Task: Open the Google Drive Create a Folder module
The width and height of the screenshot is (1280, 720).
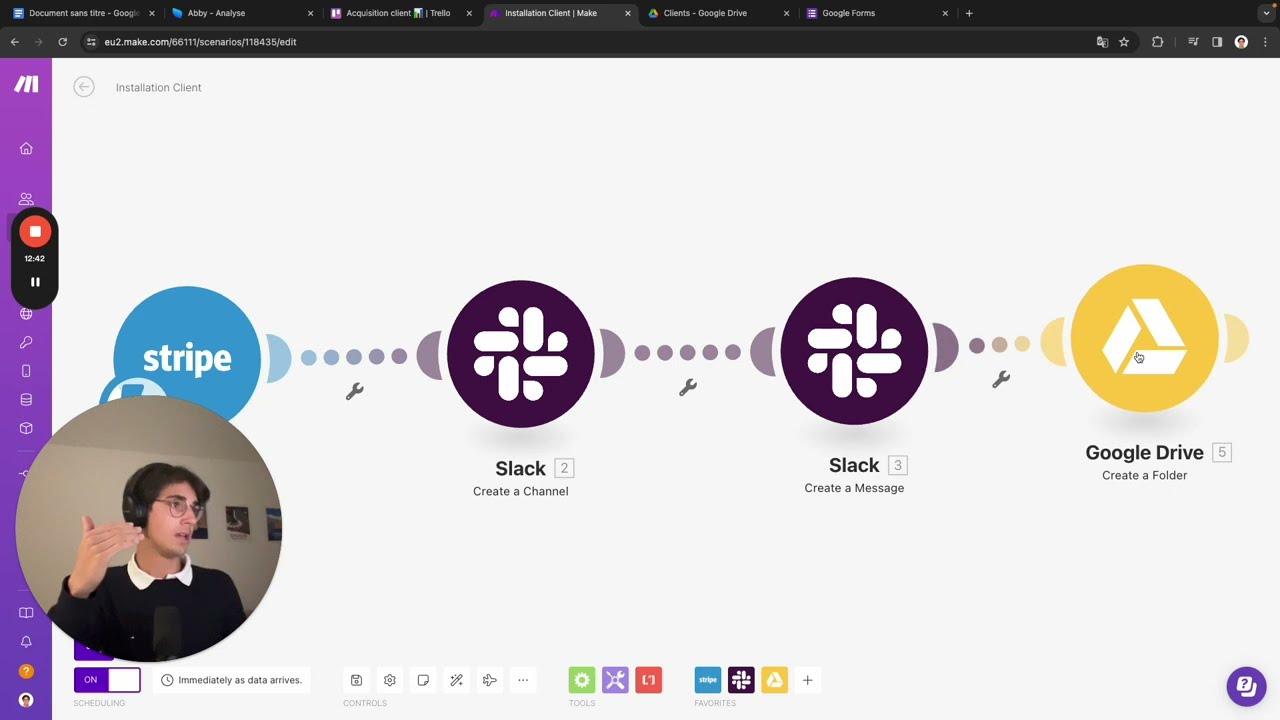Action: click(x=1145, y=338)
